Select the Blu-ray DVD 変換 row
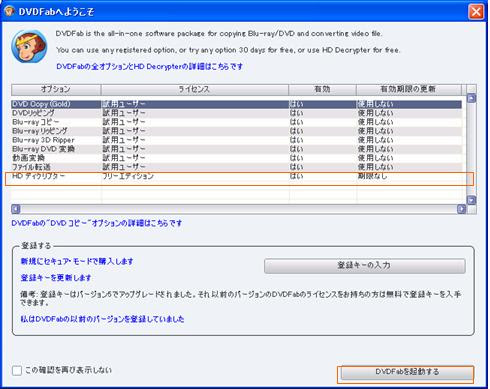Screen dimensions: 490x389 pos(236,149)
